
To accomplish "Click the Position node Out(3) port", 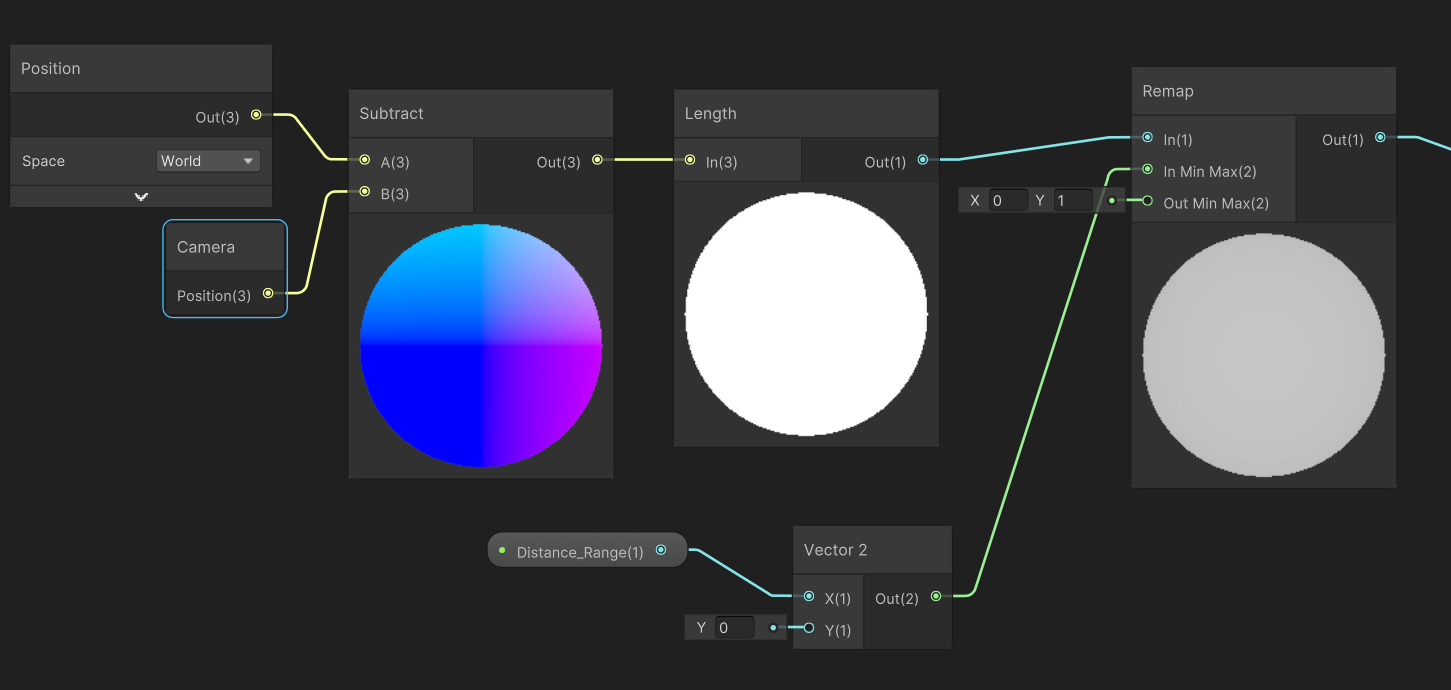I will (x=256, y=115).
